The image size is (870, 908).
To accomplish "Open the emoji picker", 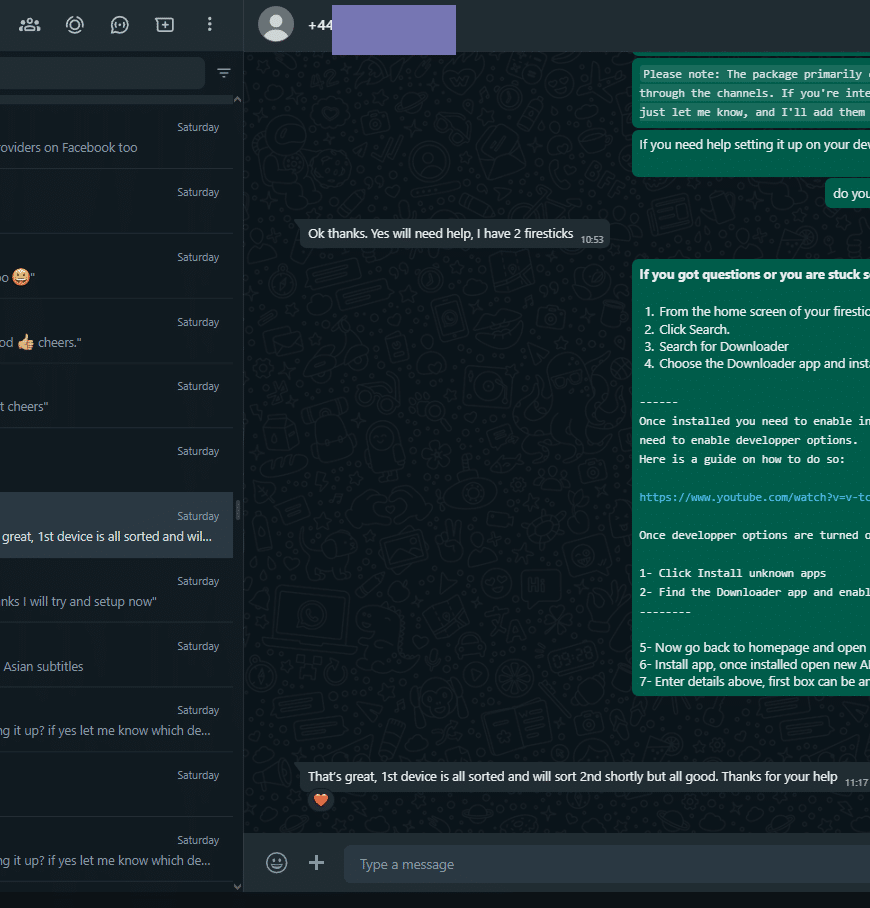I will [x=277, y=863].
